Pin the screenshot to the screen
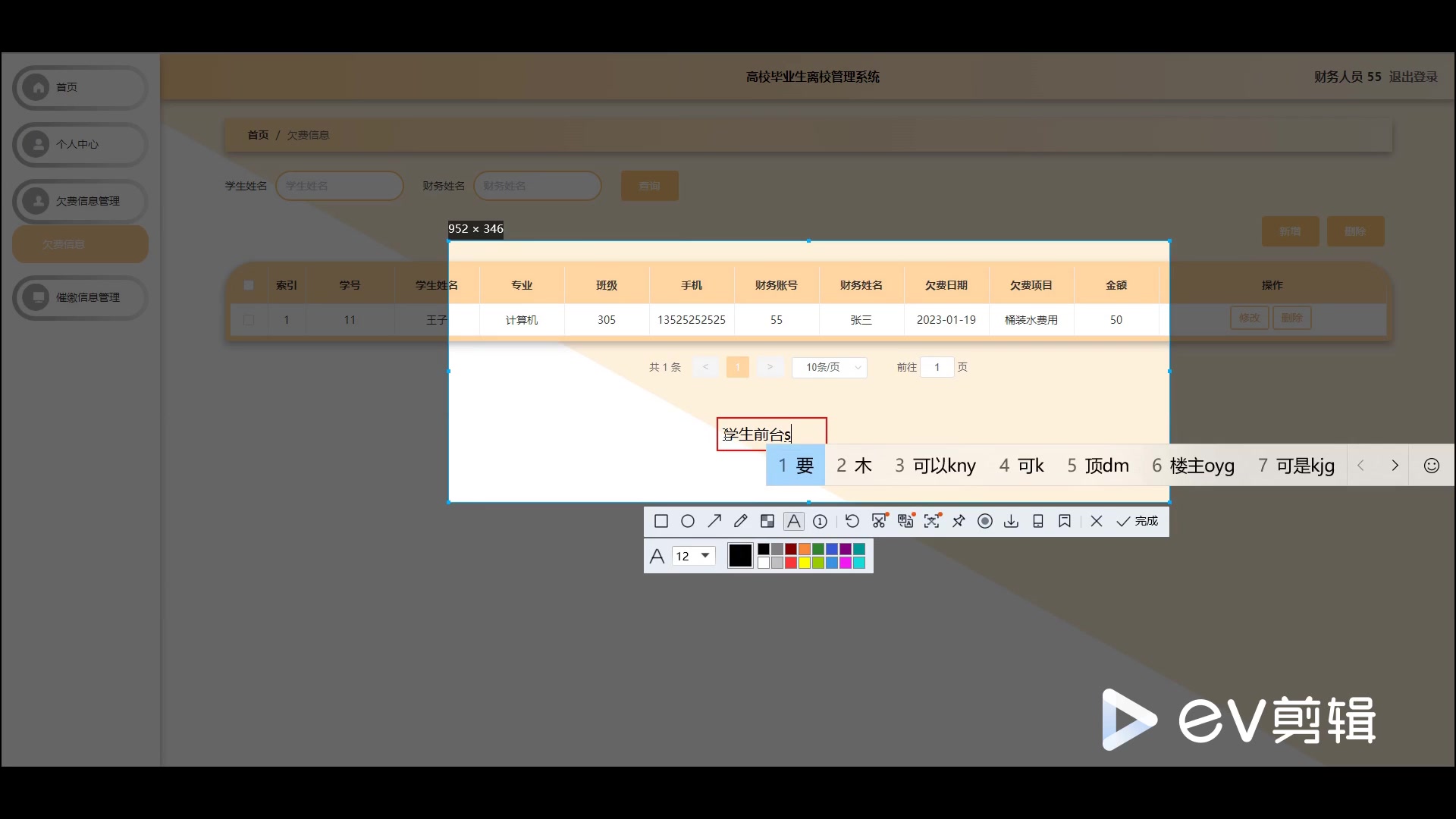The height and width of the screenshot is (819, 1456). click(959, 521)
